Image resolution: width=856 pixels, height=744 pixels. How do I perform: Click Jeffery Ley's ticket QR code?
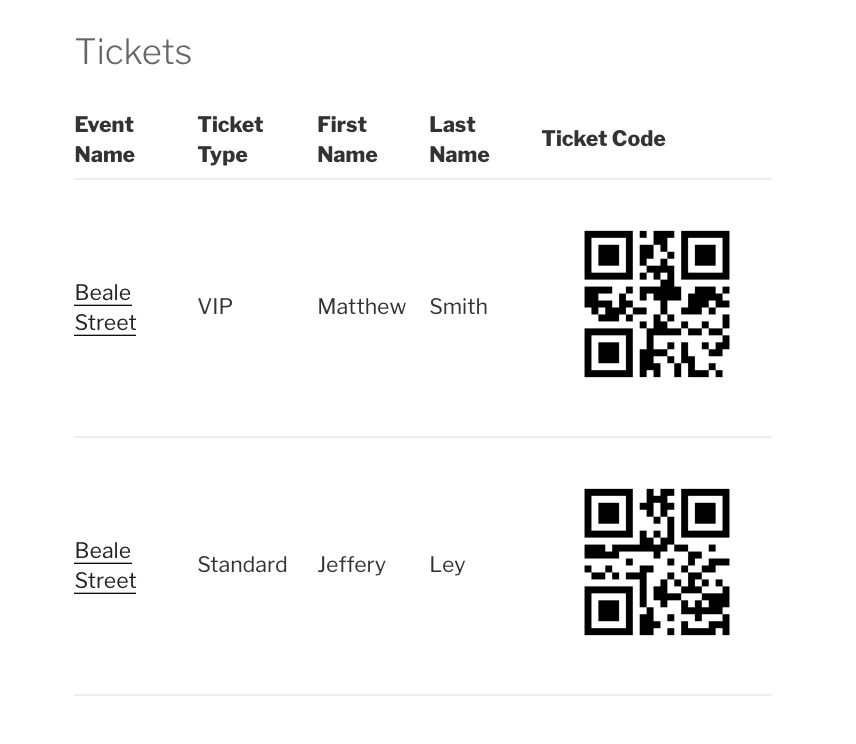657,562
